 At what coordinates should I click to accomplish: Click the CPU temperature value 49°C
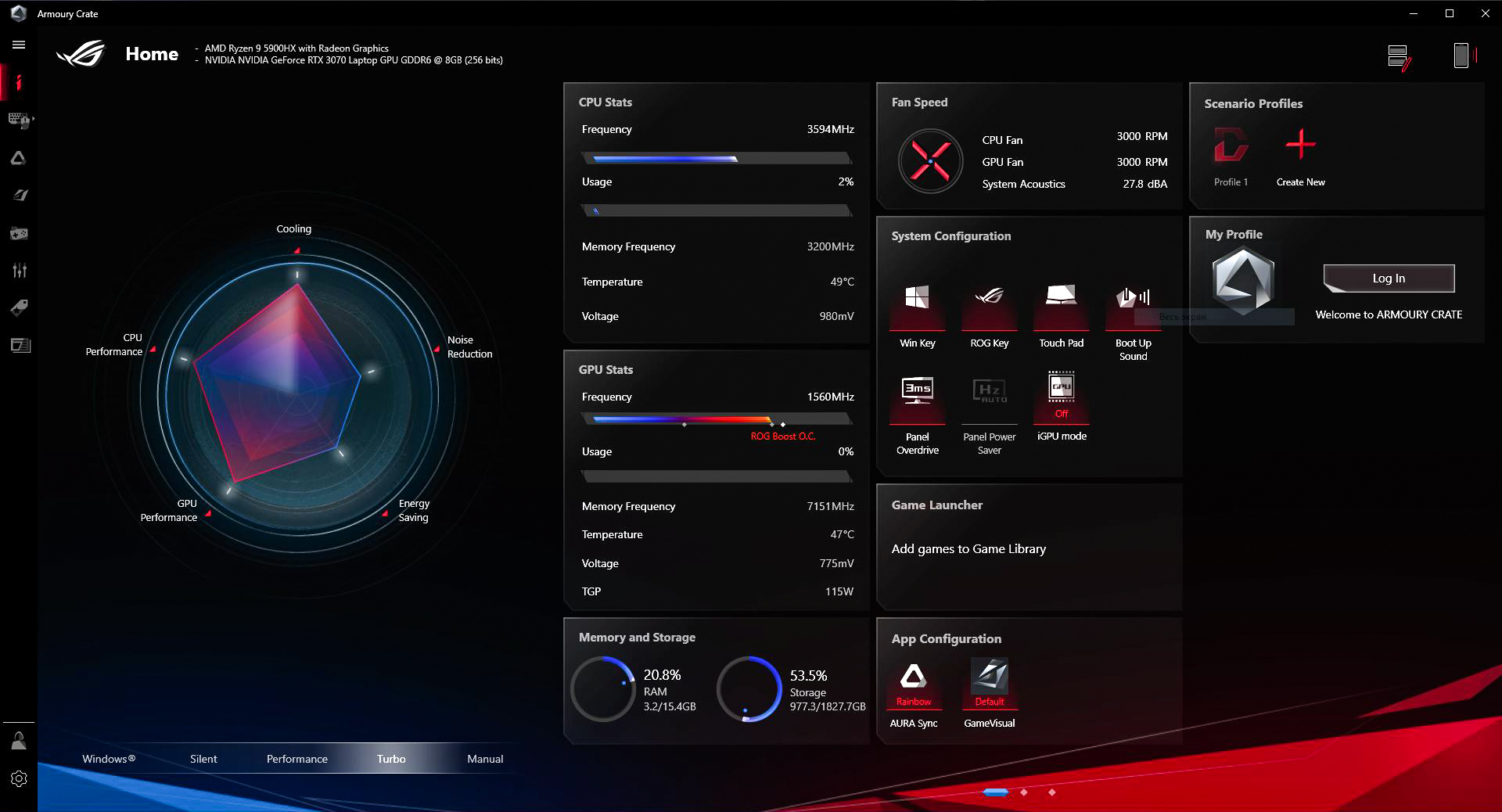coord(842,282)
